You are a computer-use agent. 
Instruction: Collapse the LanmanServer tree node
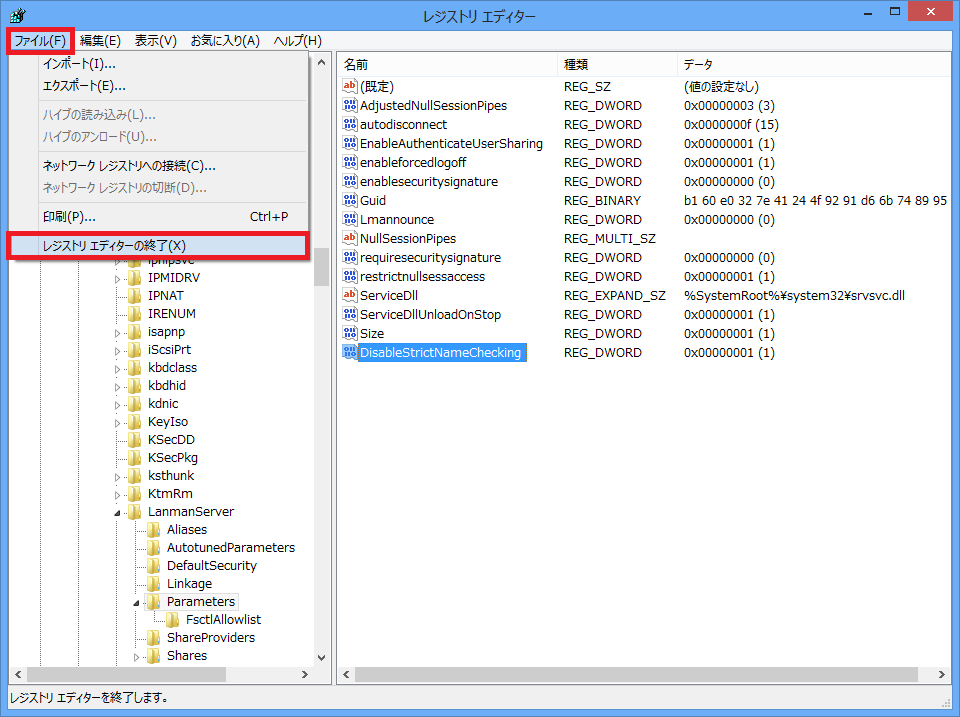pos(118,512)
